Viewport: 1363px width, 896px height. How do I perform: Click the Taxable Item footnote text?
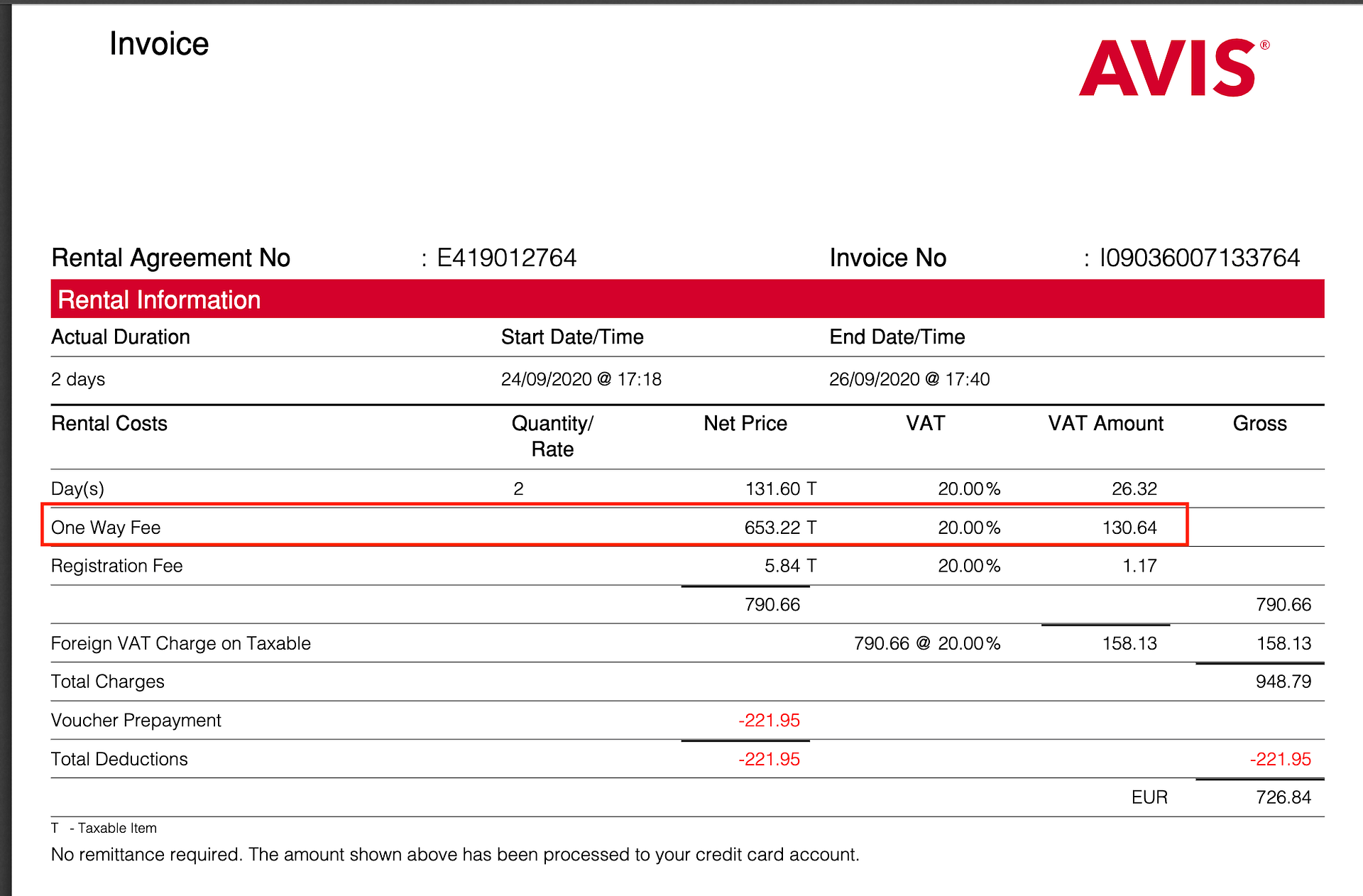[x=117, y=828]
